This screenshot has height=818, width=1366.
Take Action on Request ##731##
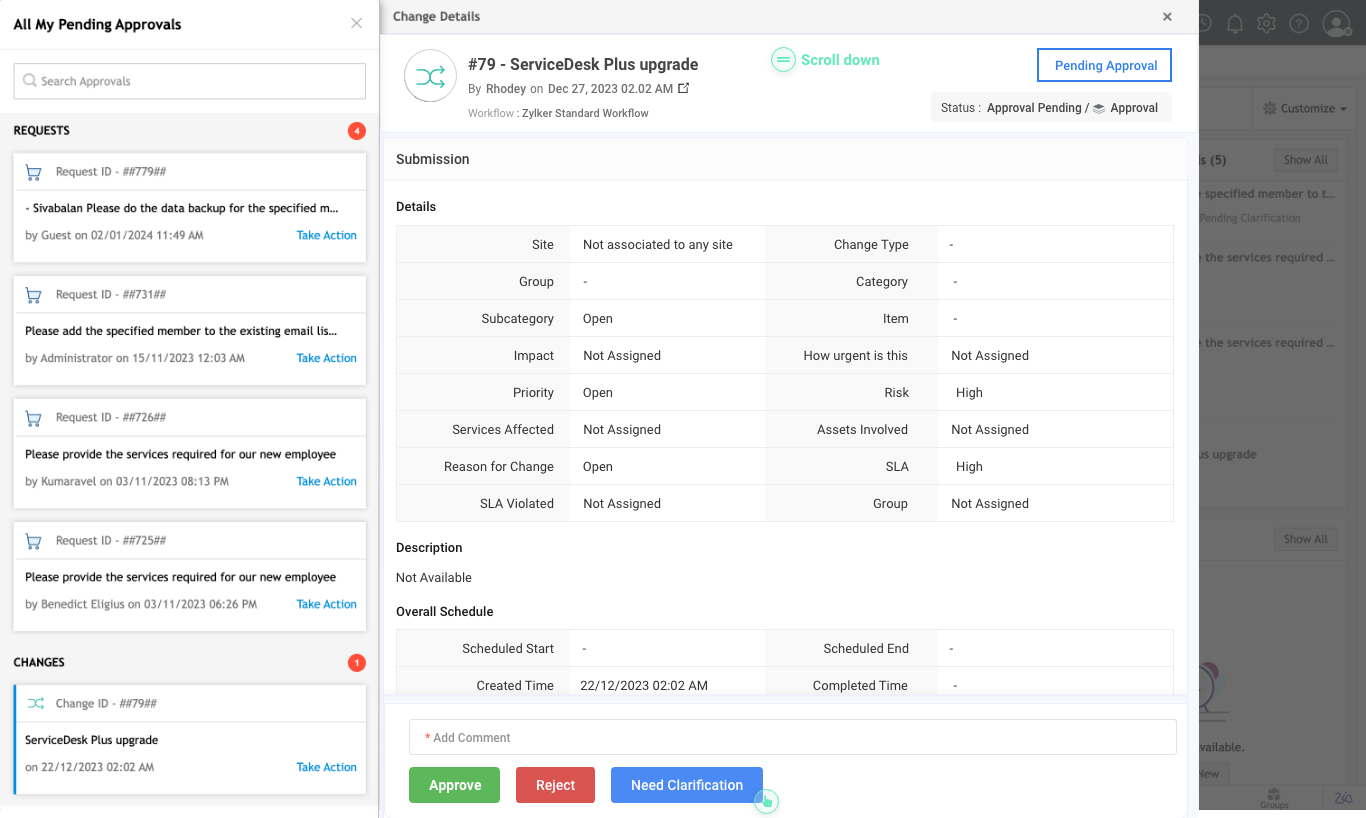coord(326,358)
